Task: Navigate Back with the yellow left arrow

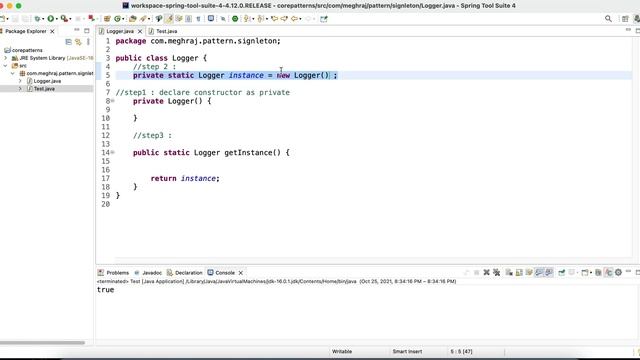Action: point(294,19)
